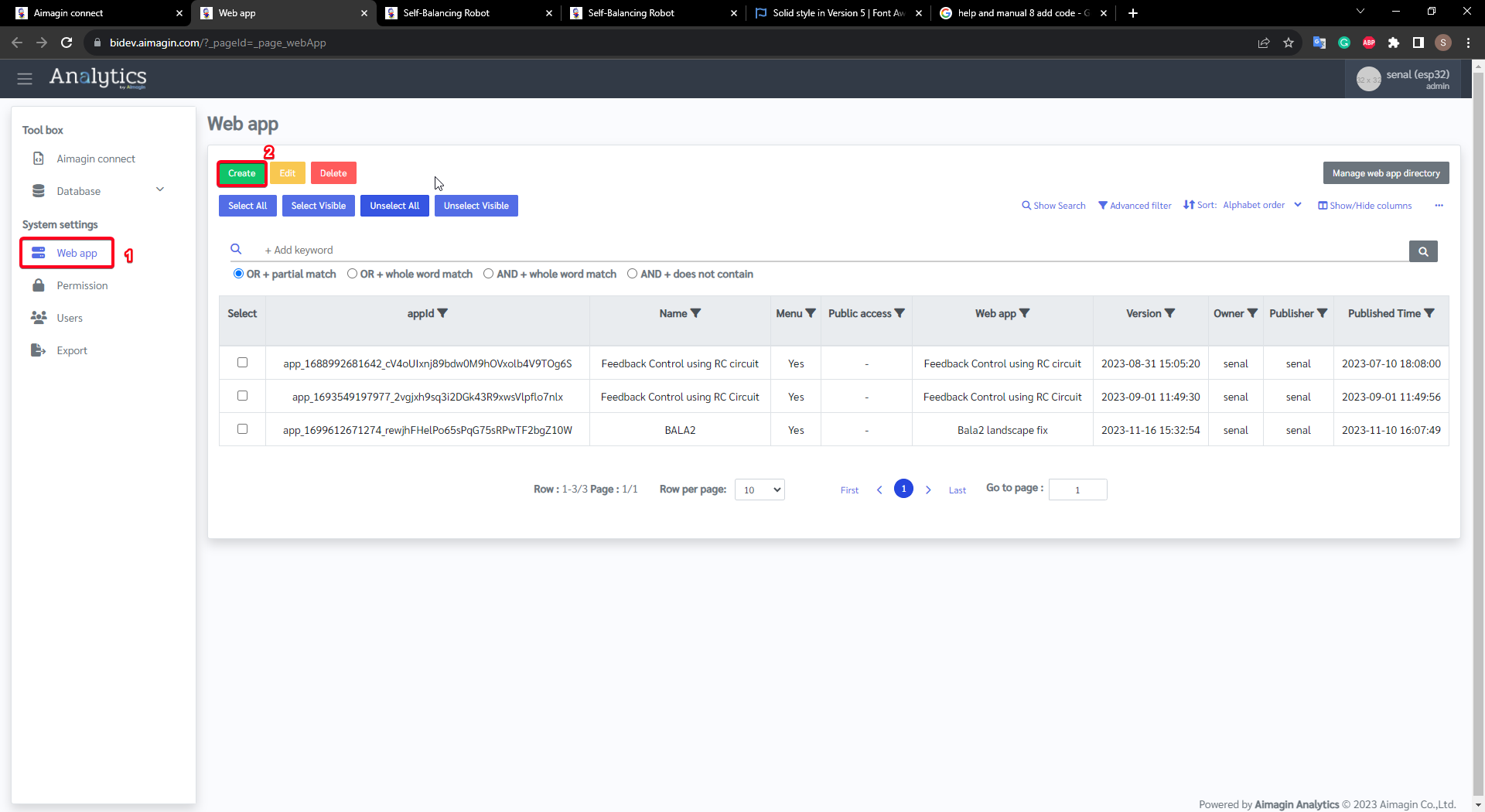Open the three-dot more options icon
1485x812 pixels.
coord(1439,205)
